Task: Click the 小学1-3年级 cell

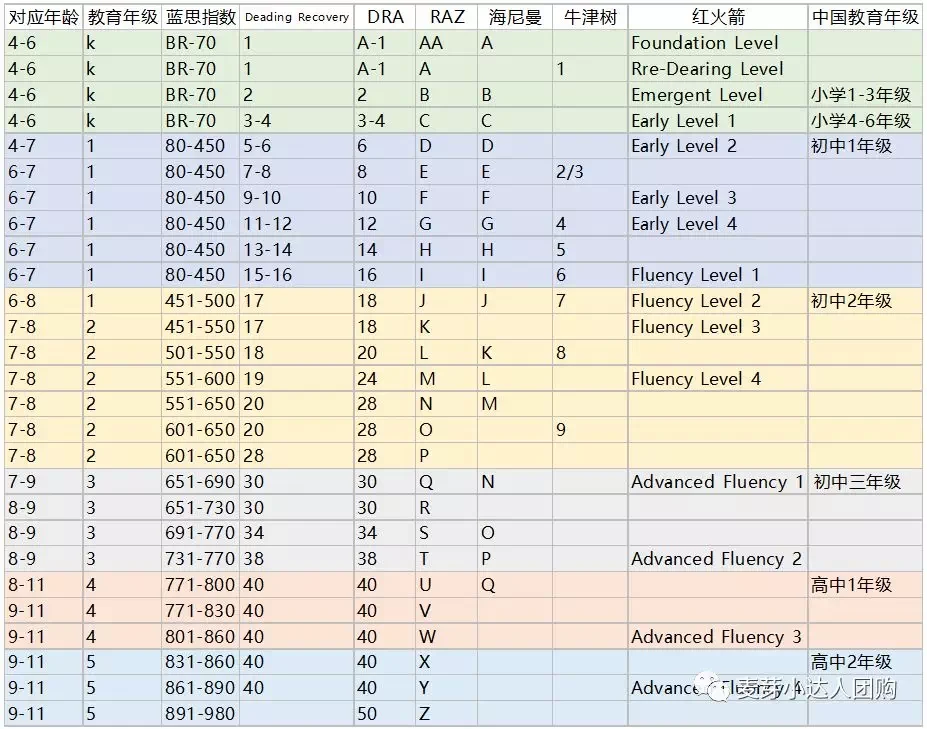Action: point(865,95)
